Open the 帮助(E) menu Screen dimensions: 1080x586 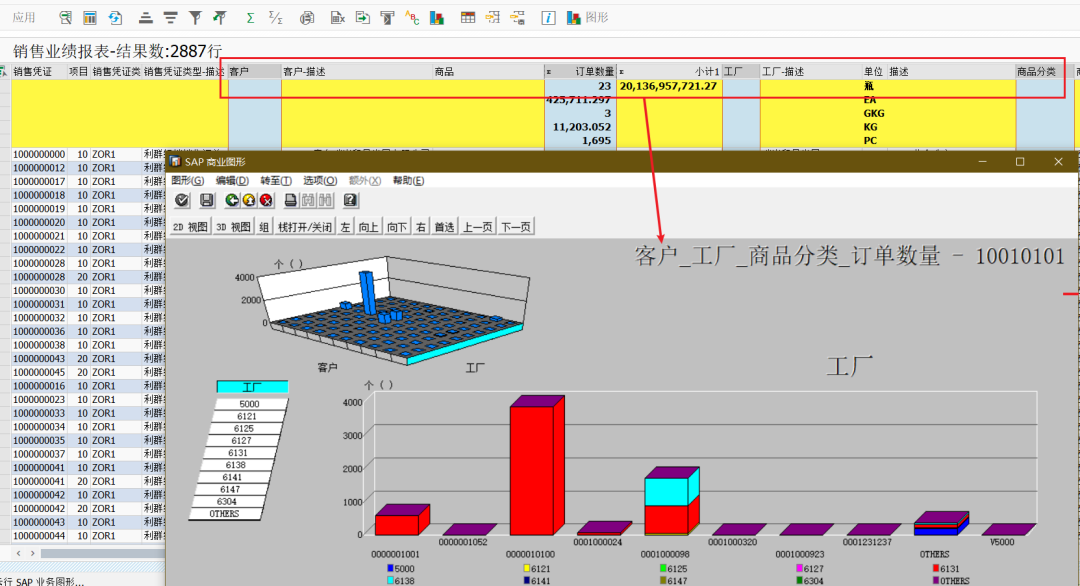(408, 180)
